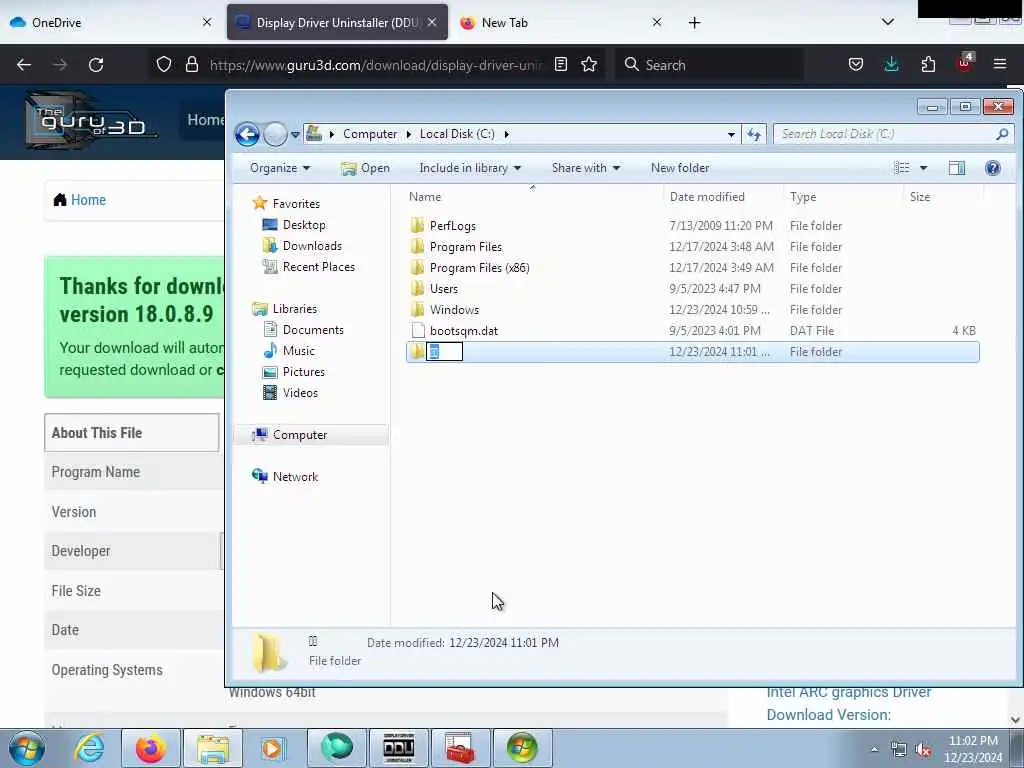Click the refresh button beside the address bar
The width and height of the screenshot is (1024, 768).
(x=754, y=134)
